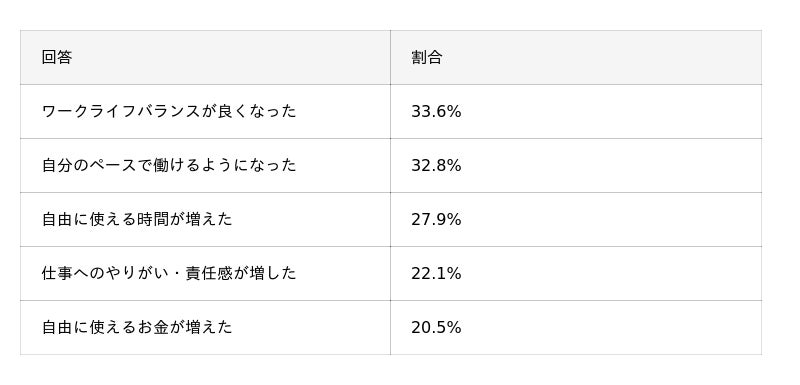Select the 20.5% percentage
The height and width of the screenshot is (385, 800).
[x=436, y=328]
